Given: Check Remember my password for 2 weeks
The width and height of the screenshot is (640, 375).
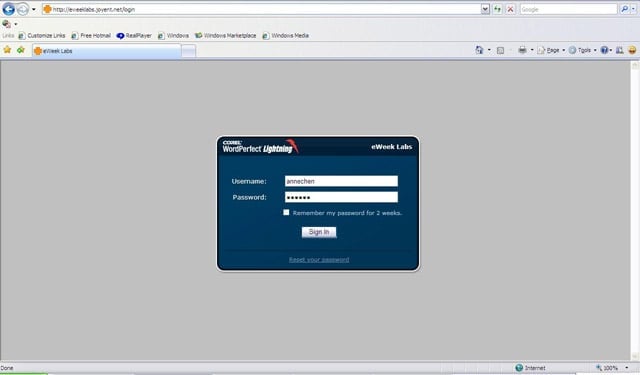Looking at the screenshot, I should 286,212.
